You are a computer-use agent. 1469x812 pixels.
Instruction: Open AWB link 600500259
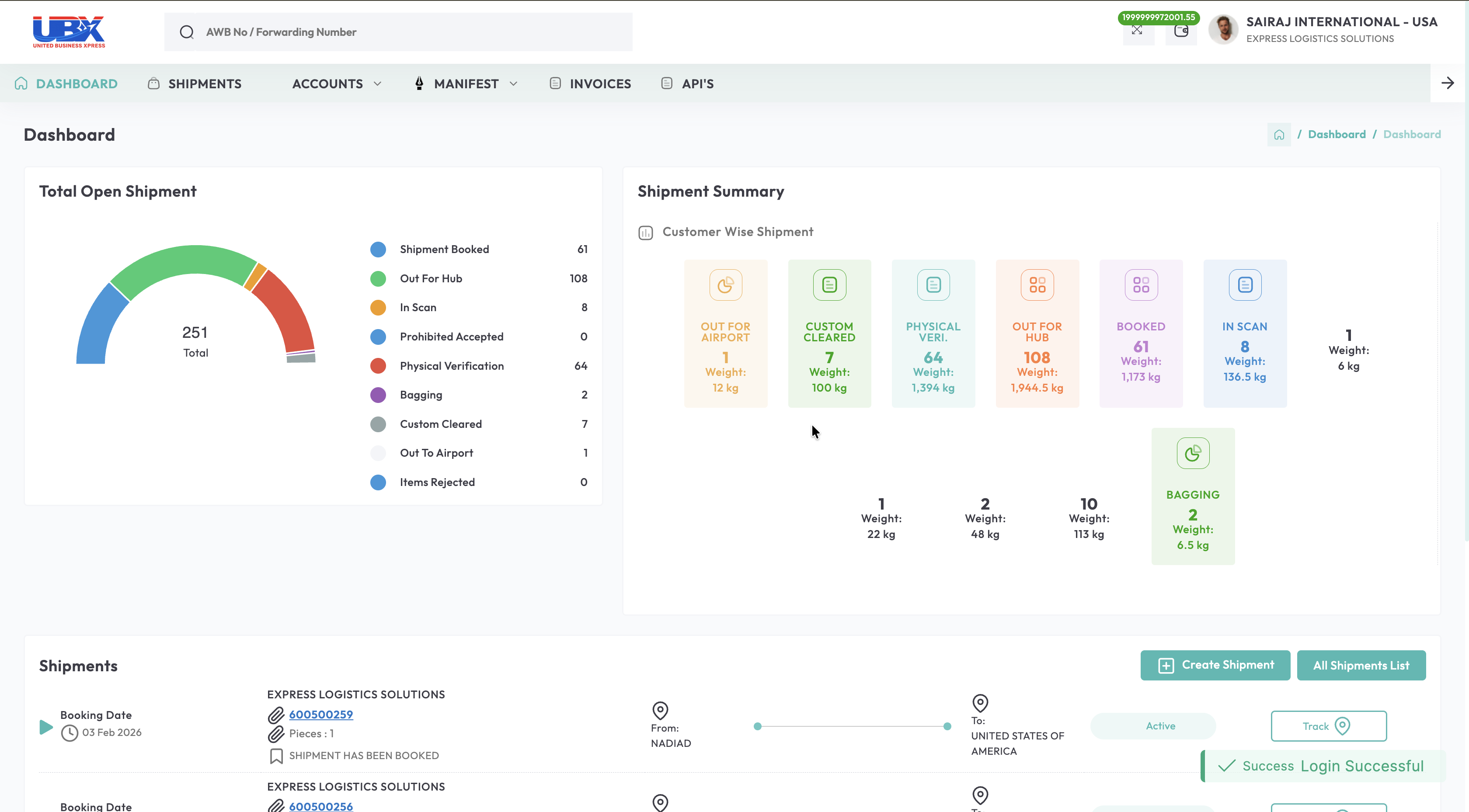tap(320, 715)
